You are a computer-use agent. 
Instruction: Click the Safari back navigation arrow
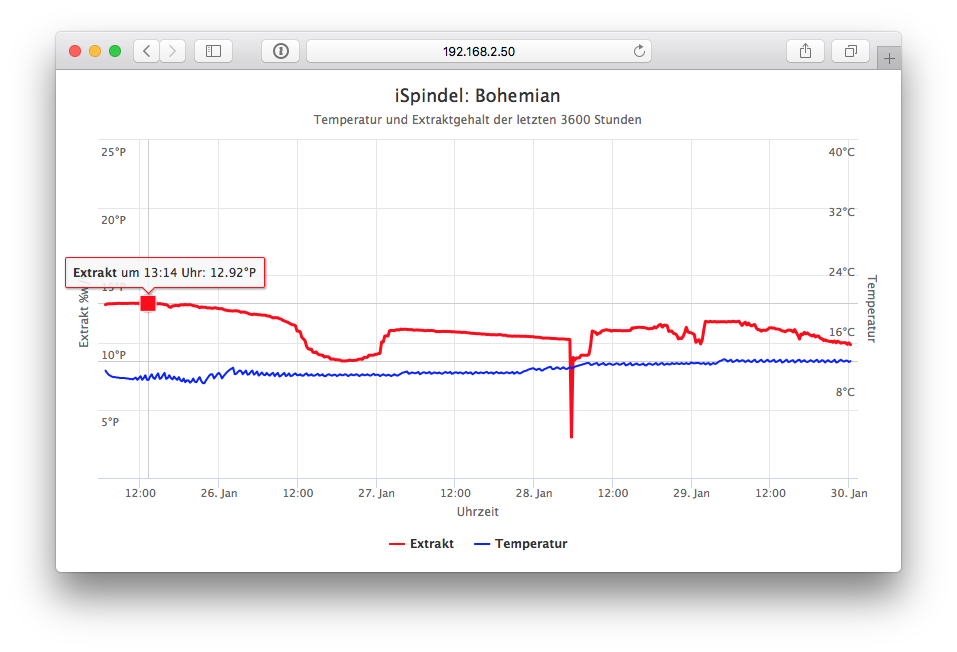click(x=147, y=51)
